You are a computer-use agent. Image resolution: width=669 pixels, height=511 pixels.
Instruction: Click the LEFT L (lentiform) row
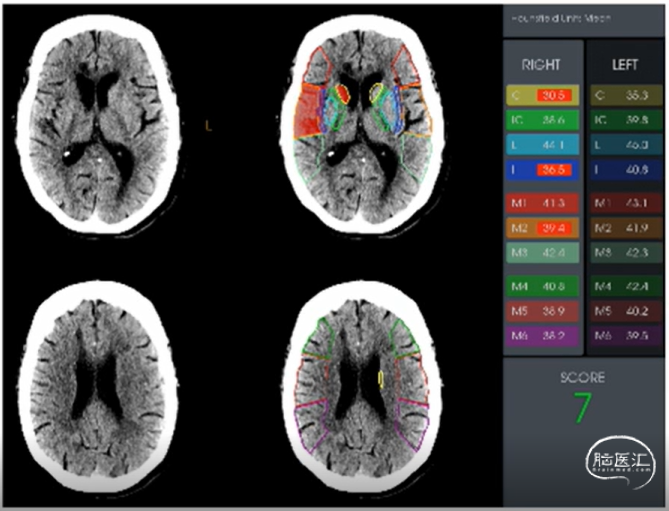coord(626,145)
